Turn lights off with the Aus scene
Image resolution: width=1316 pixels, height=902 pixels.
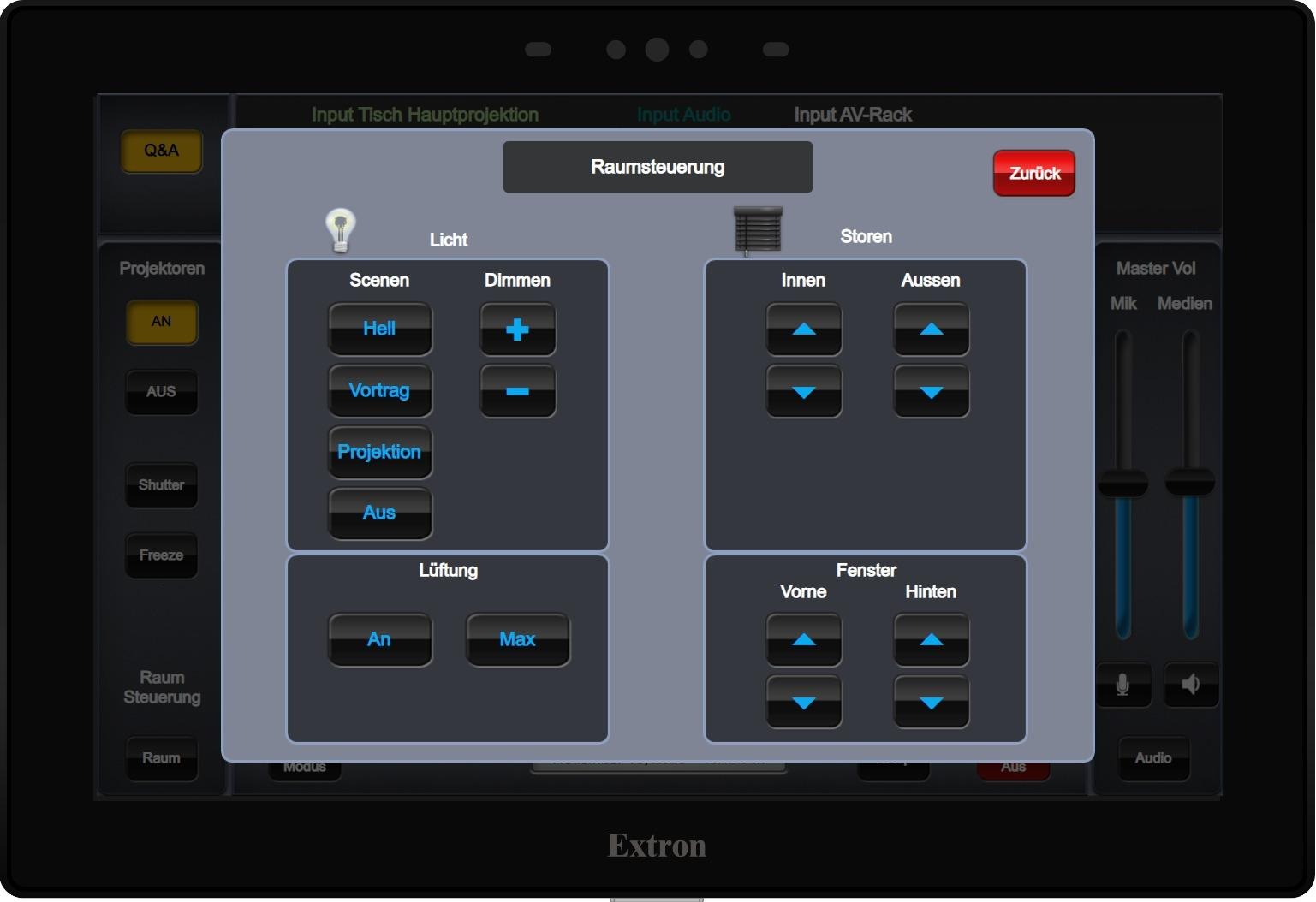tap(379, 513)
